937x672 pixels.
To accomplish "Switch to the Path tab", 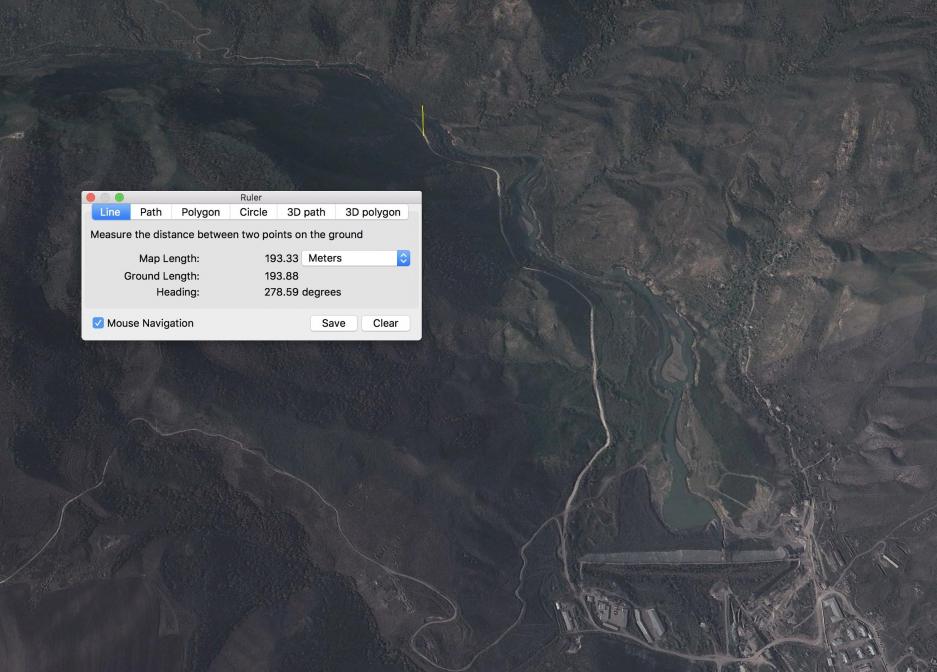I will (150, 212).
